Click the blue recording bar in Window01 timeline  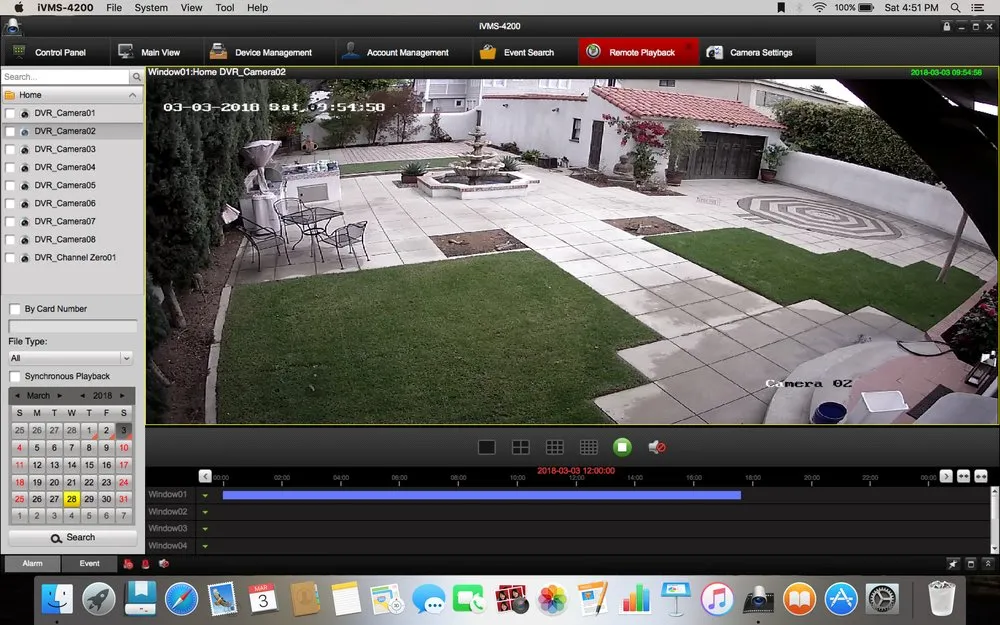coord(480,495)
